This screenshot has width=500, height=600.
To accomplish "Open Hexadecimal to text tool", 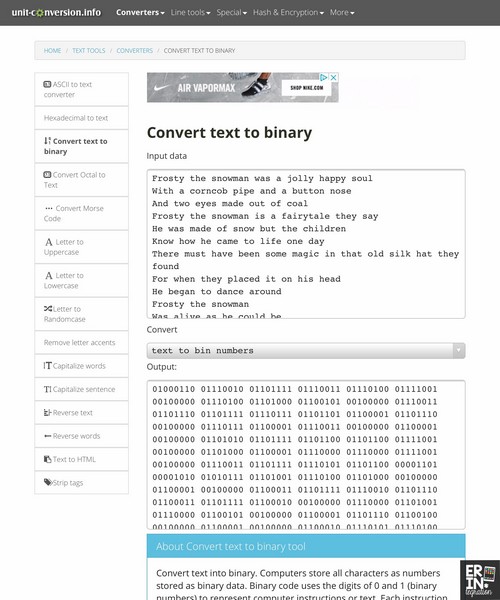I will pyautogui.click(x=81, y=118).
